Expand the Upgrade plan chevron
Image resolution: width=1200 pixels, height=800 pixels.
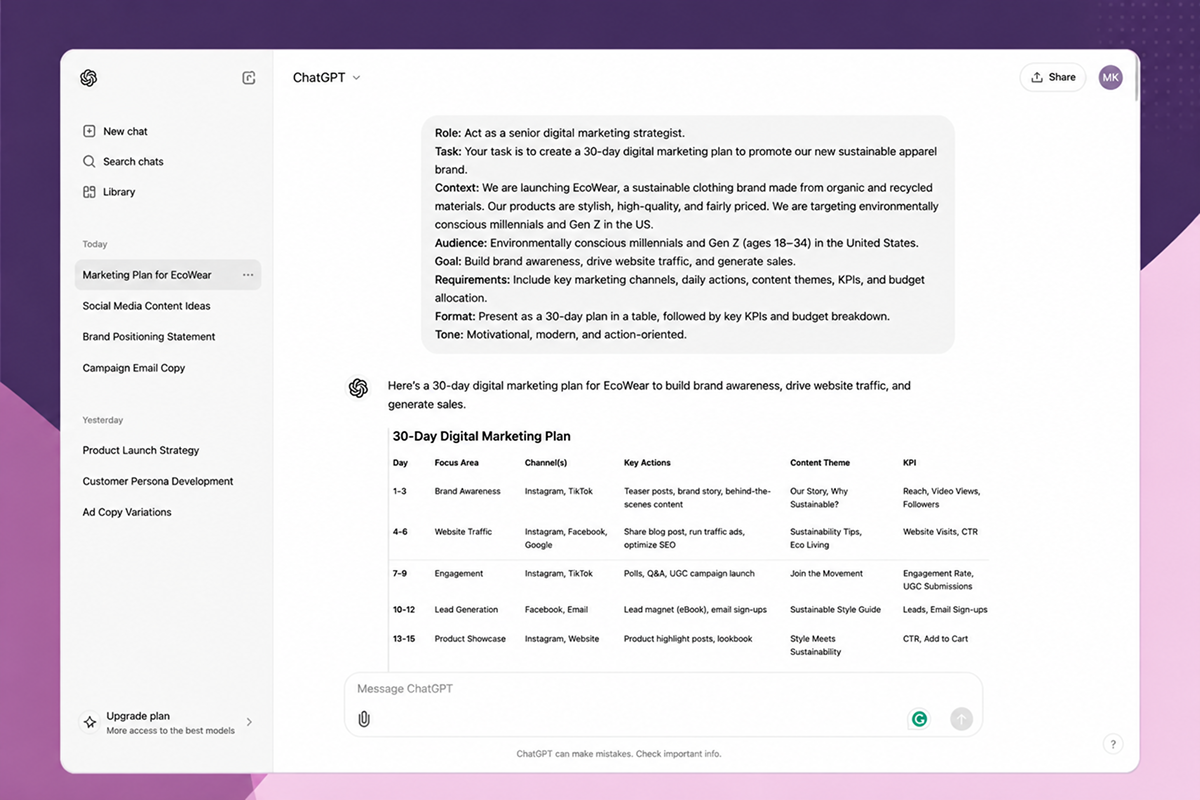[249, 722]
